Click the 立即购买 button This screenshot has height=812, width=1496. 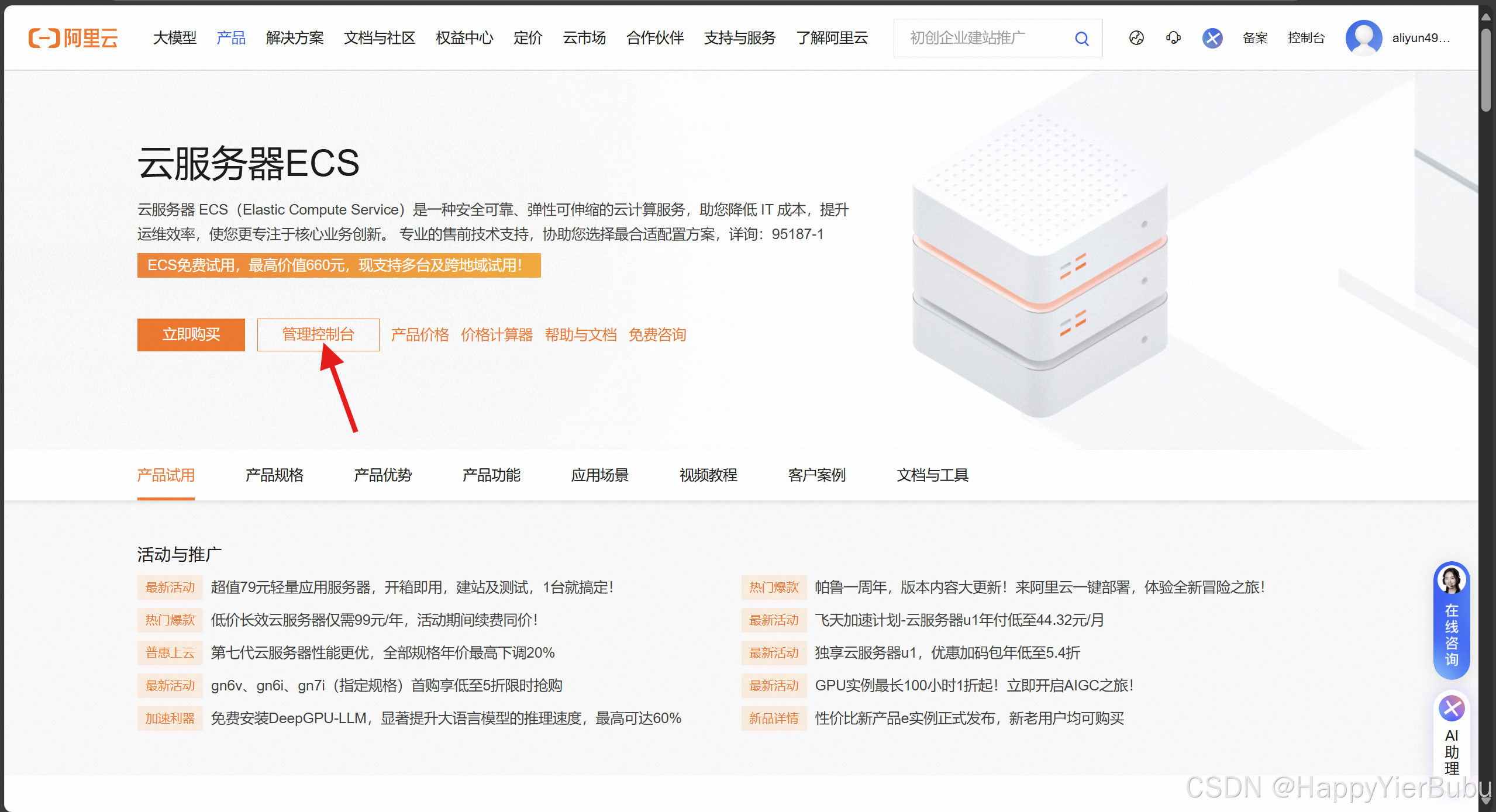(x=191, y=334)
